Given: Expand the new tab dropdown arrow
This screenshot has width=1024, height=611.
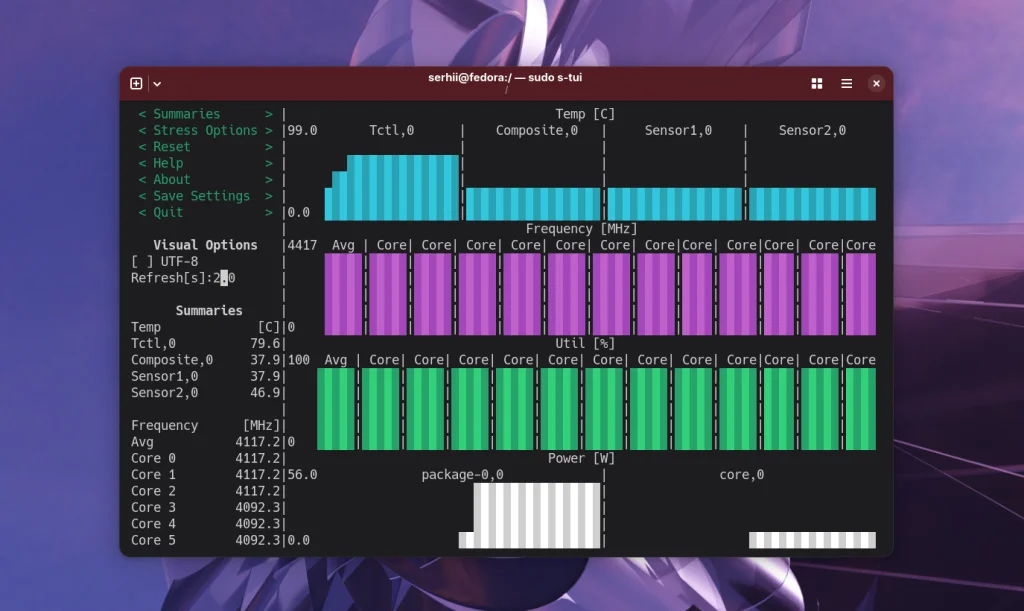Looking at the screenshot, I should [157, 84].
